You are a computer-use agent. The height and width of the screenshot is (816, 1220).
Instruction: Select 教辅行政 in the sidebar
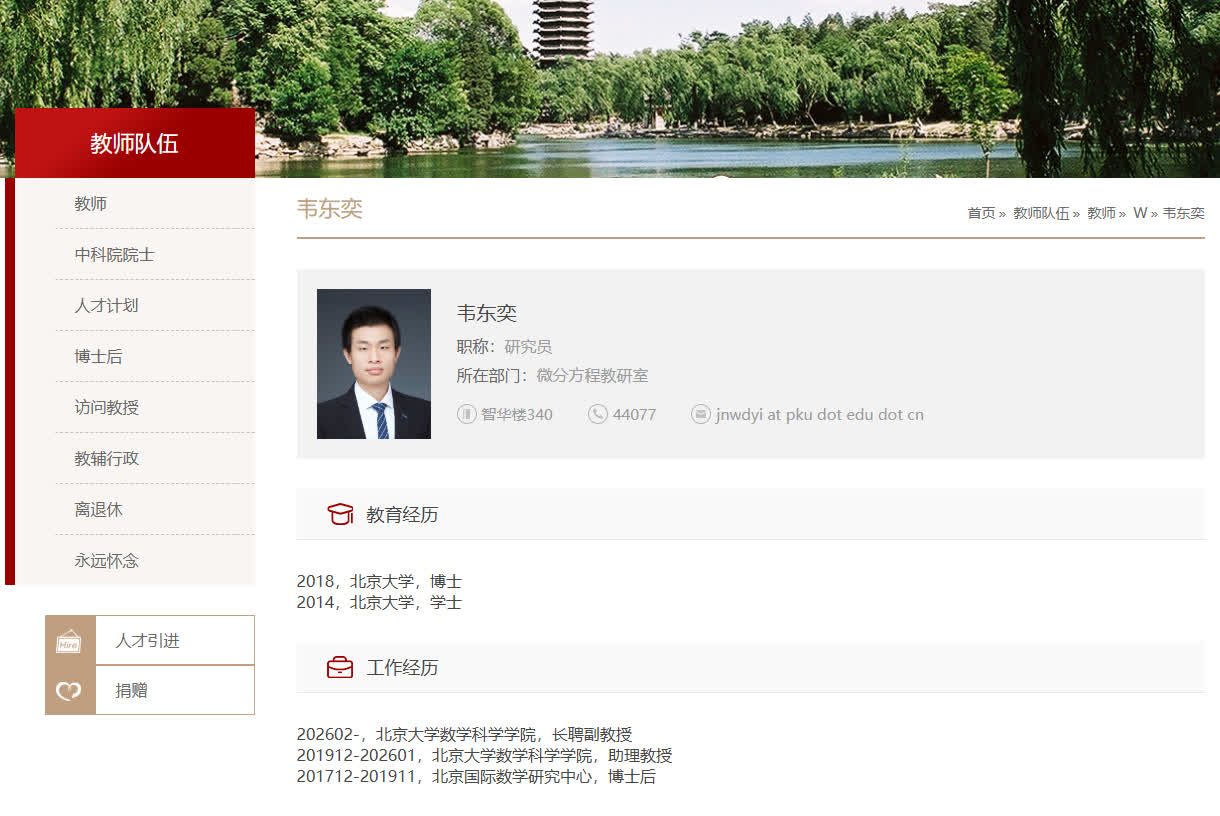pos(106,459)
